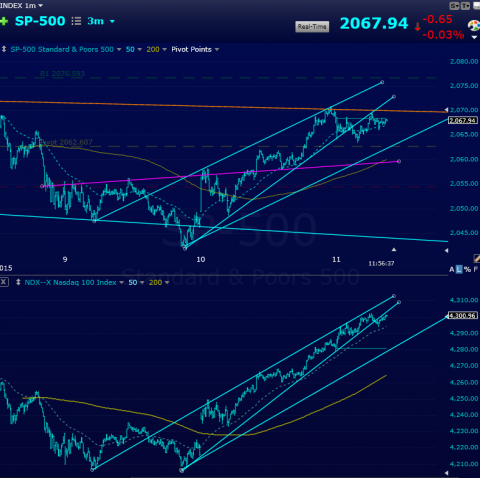Open the SP-500 chart's 200 moving average dropdown
The image size is (480, 478).
coord(156,49)
